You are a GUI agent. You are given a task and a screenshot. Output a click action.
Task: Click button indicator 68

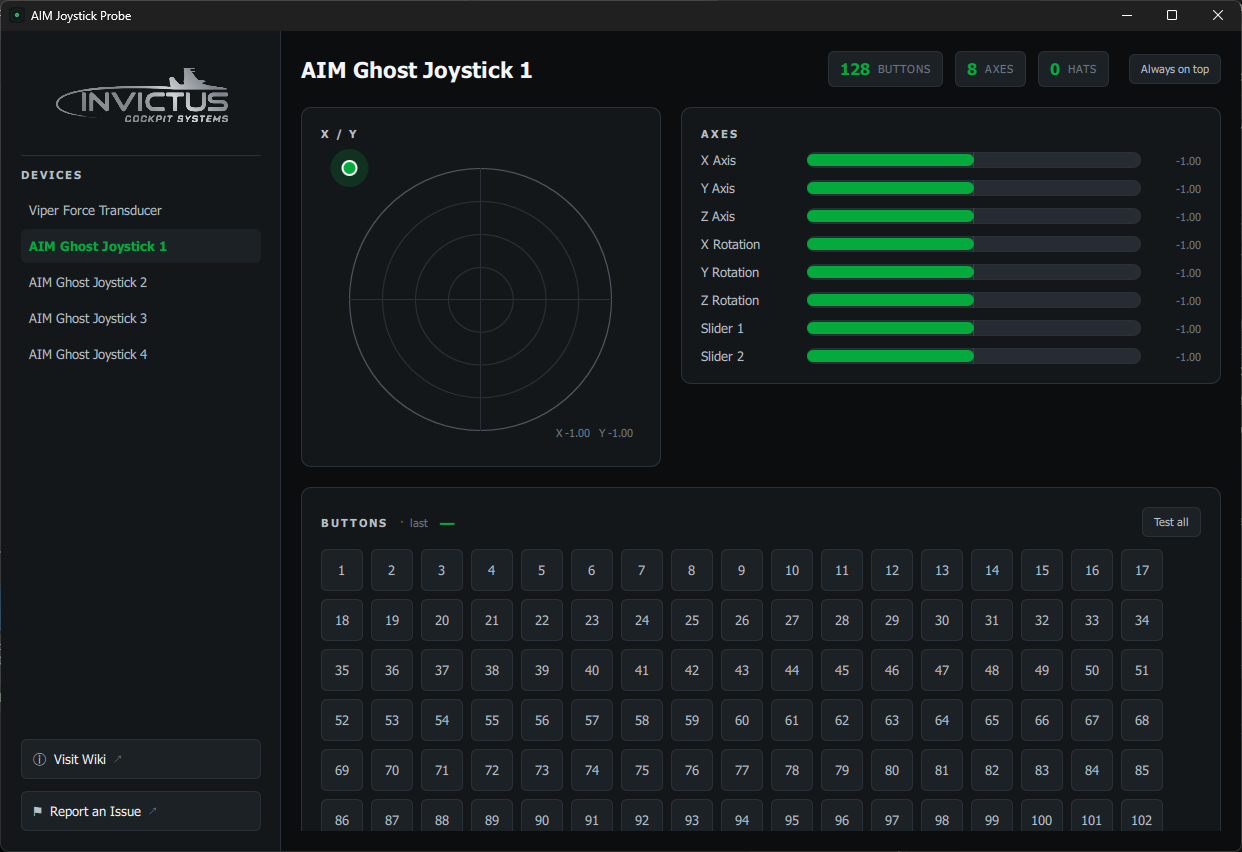point(1142,720)
